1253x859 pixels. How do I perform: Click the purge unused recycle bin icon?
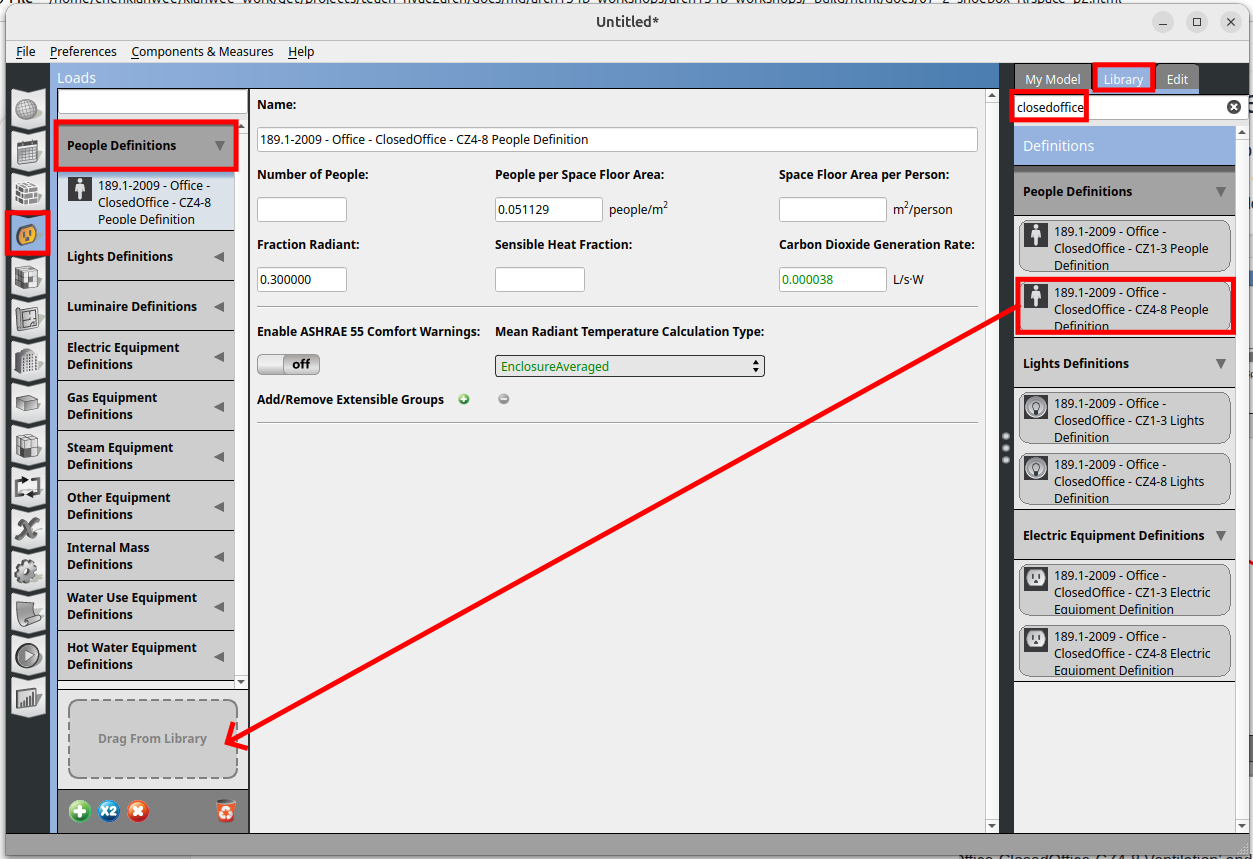(x=226, y=811)
